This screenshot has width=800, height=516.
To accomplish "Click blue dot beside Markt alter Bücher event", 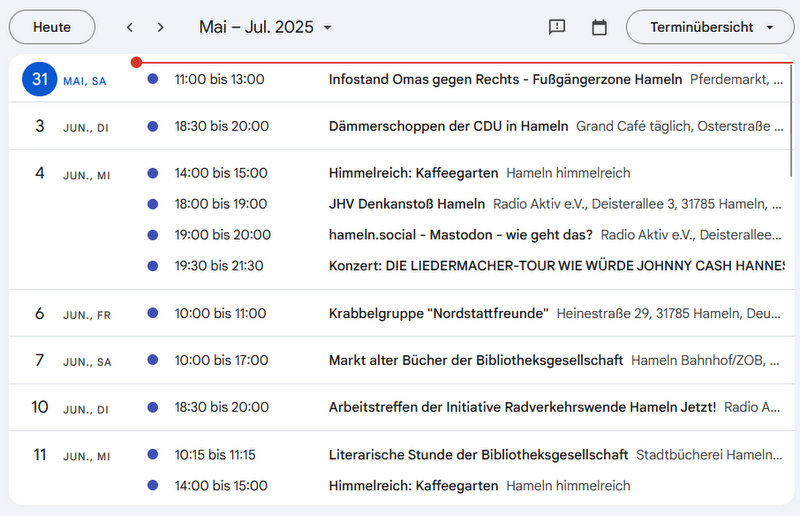I will (x=152, y=360).
